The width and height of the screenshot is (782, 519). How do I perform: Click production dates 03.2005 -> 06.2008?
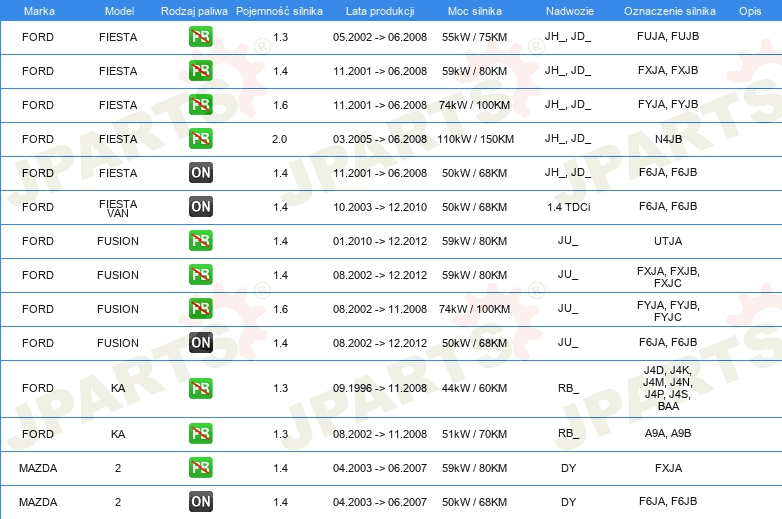[380, 139]
